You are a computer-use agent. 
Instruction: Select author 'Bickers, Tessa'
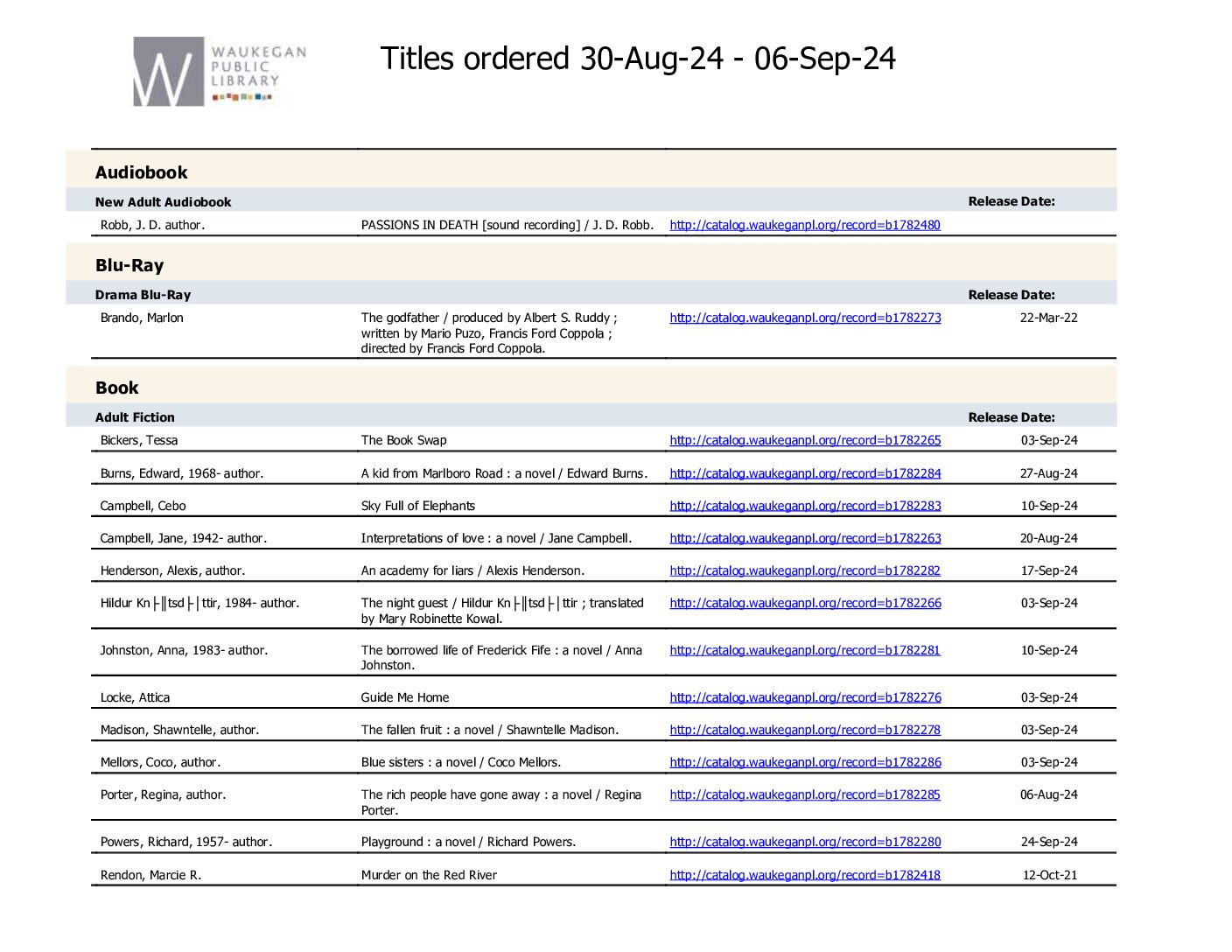(139, 440)
